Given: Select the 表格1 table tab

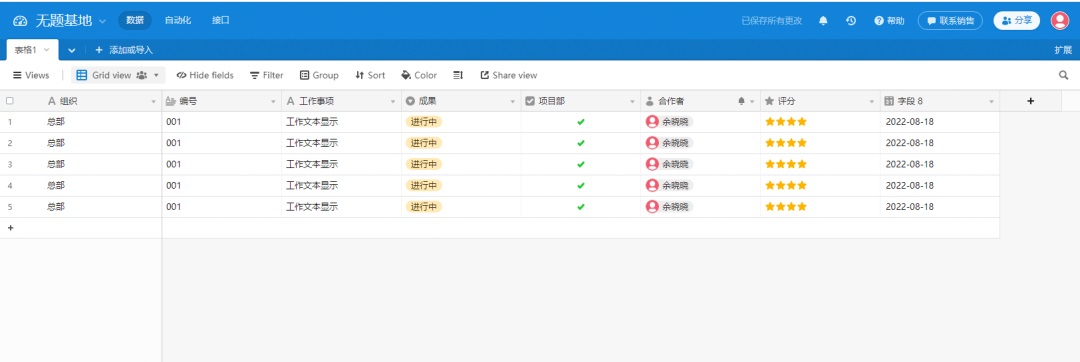Looking at the screenshot, I should click(32, 50).
